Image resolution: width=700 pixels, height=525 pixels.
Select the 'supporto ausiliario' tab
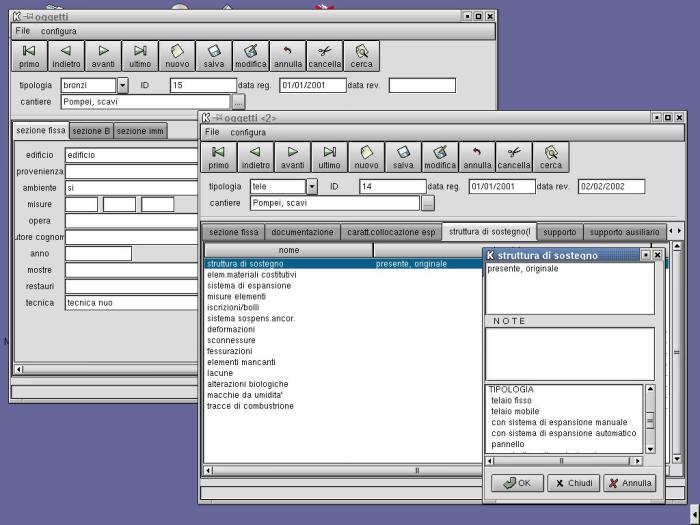point(624,232)
